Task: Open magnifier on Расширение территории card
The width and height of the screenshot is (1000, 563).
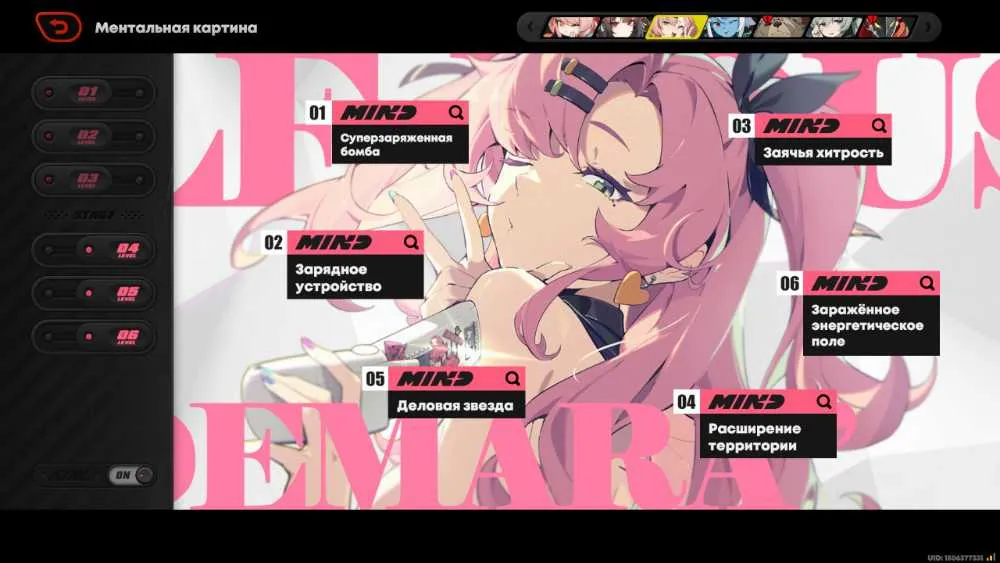Action: [x=823, y=401]
